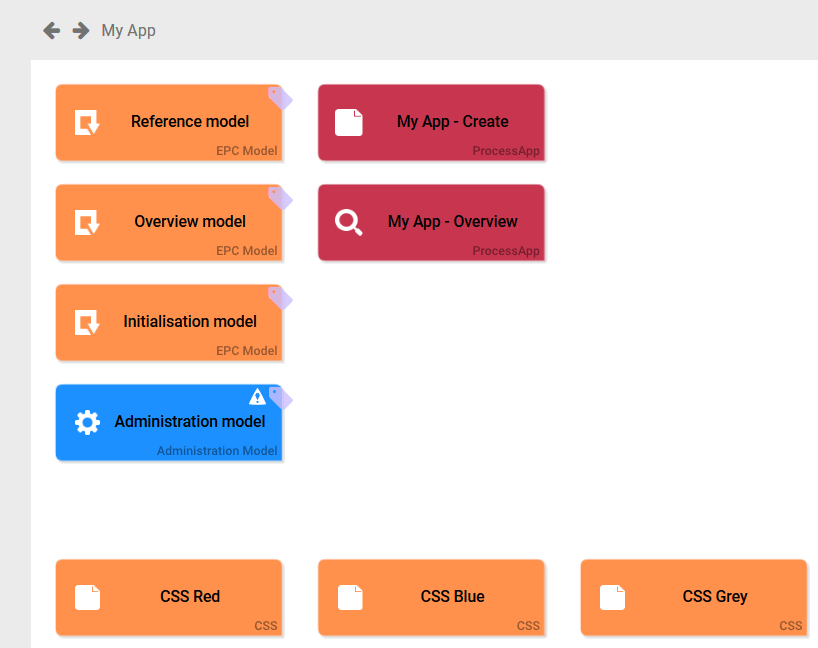Click the tag badge on Reference model tile
Viewport: 818px width, 648px height.
click(x=280, y=98)
